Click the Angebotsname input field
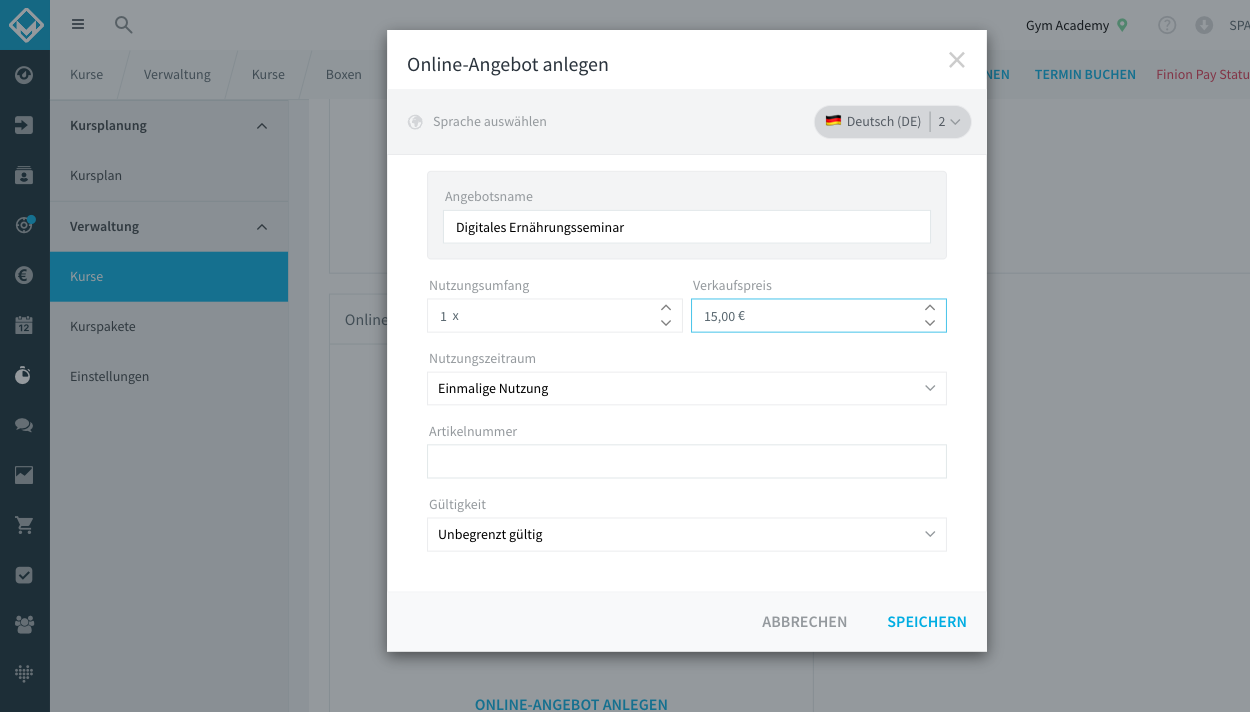Screen dimensions: 1250x712 (x=687, y=227)
